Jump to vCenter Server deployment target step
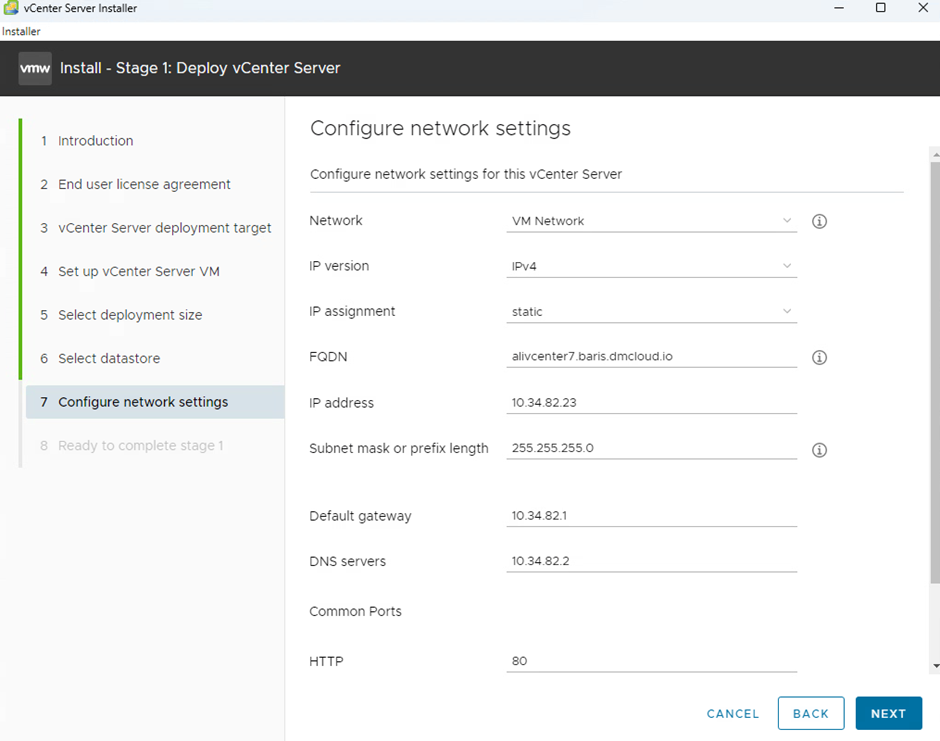940x741 pixels. (164, 228)
